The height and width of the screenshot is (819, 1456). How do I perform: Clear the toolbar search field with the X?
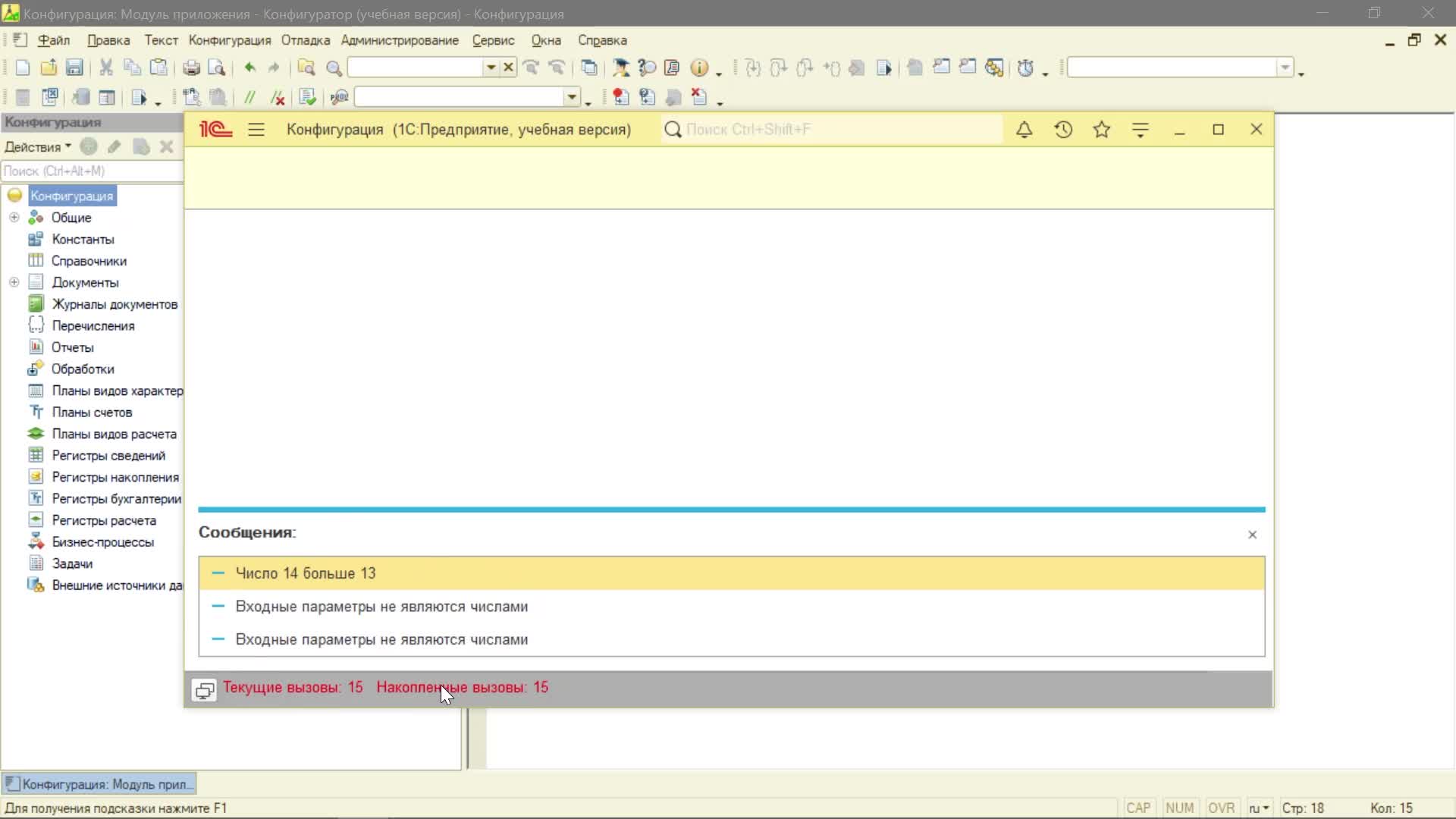(509, 67)
